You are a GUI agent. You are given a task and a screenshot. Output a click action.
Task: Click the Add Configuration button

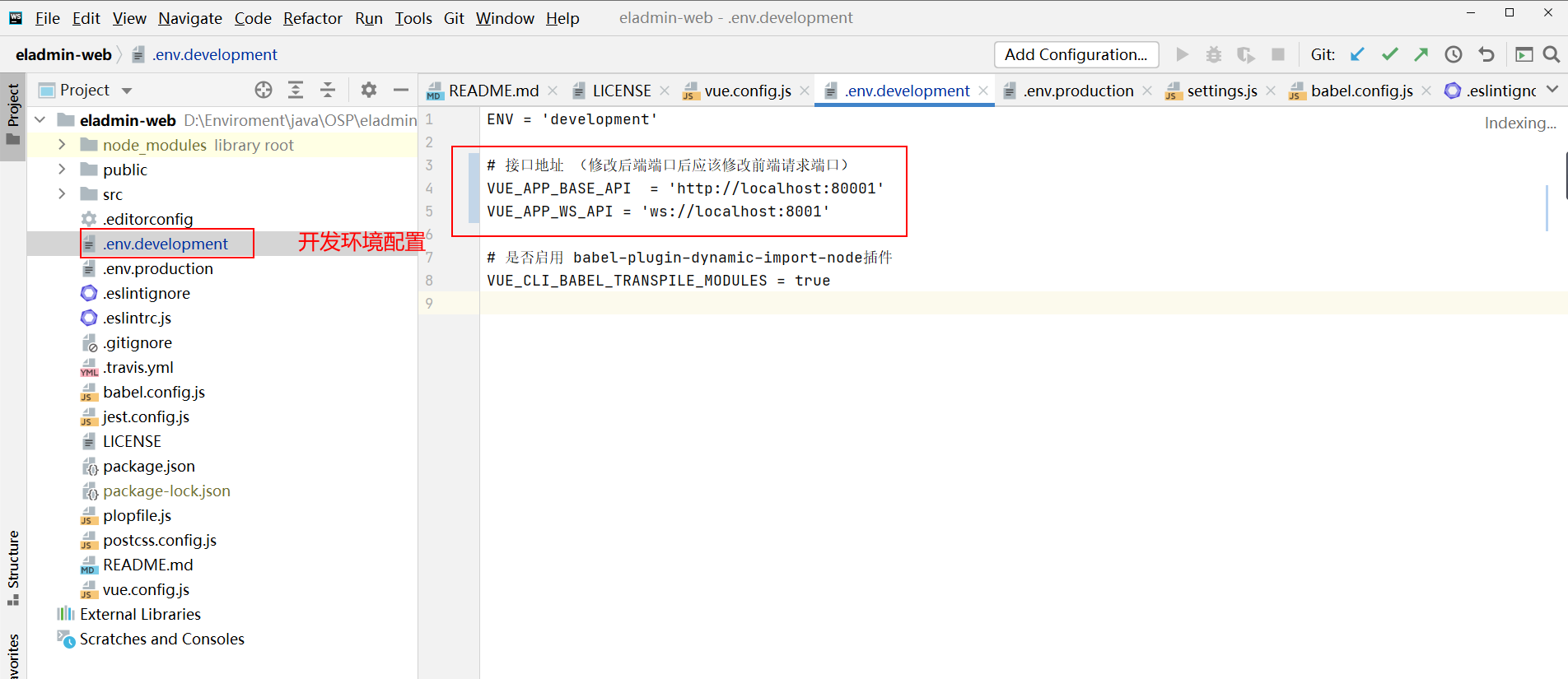tap(1076, 54)
